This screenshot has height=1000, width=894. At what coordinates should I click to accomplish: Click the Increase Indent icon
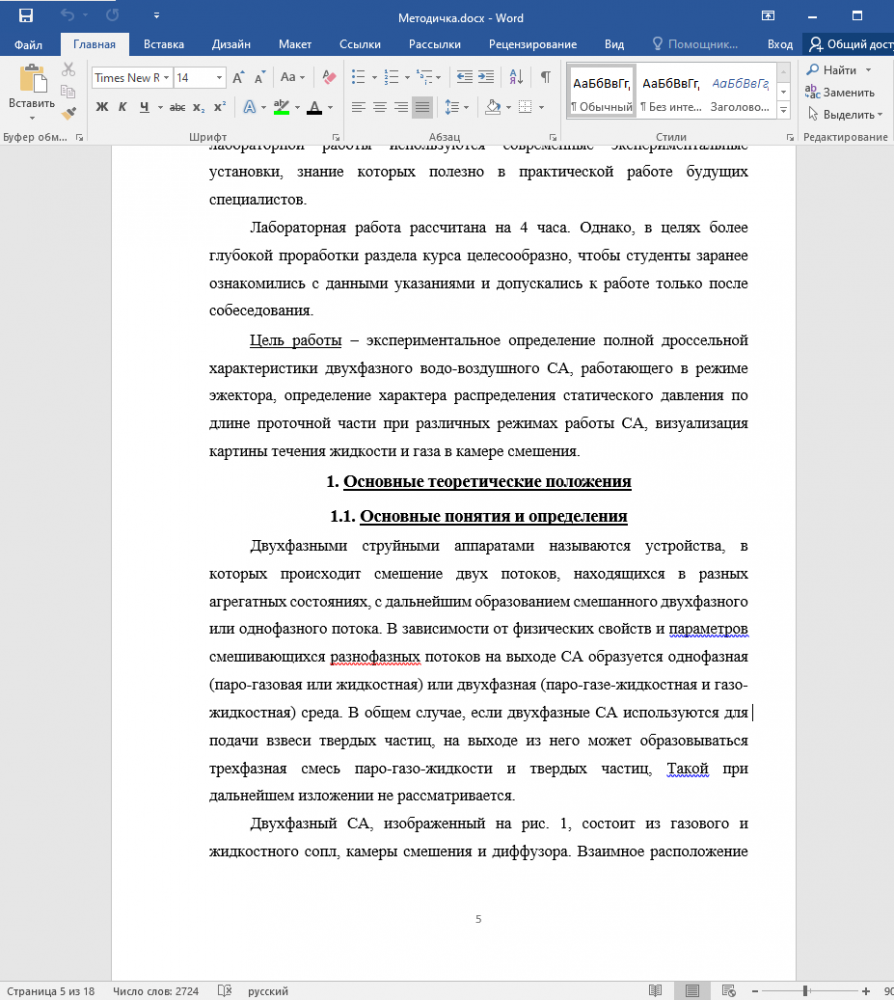[x=488, y=77]
